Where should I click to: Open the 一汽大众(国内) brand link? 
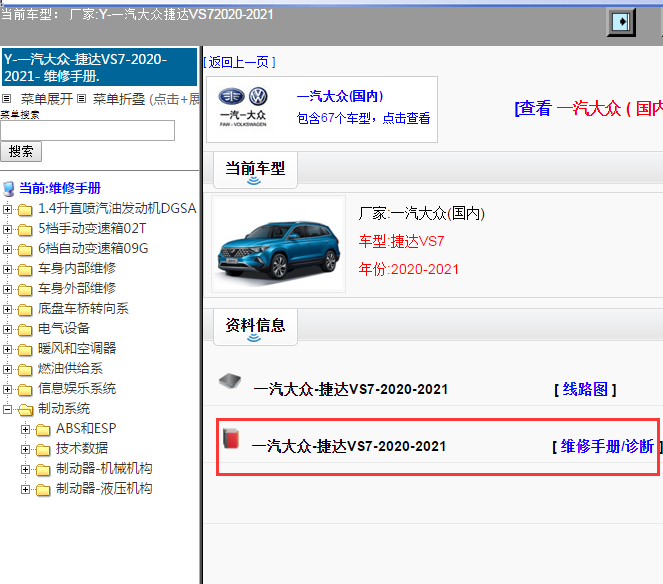340,96
